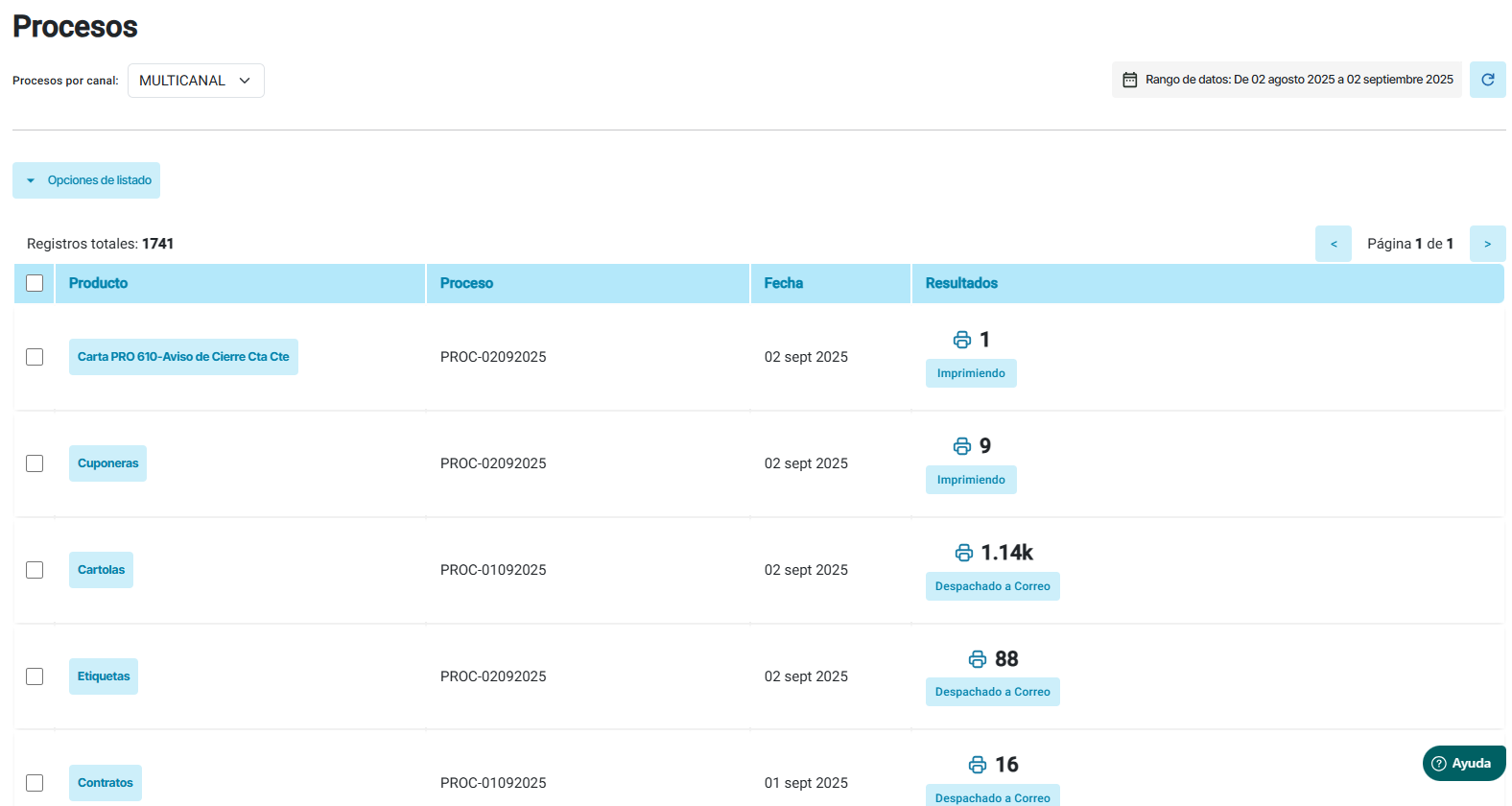
Task: Click PROC-02092025 in Etiquetas row
Action: 493,676
